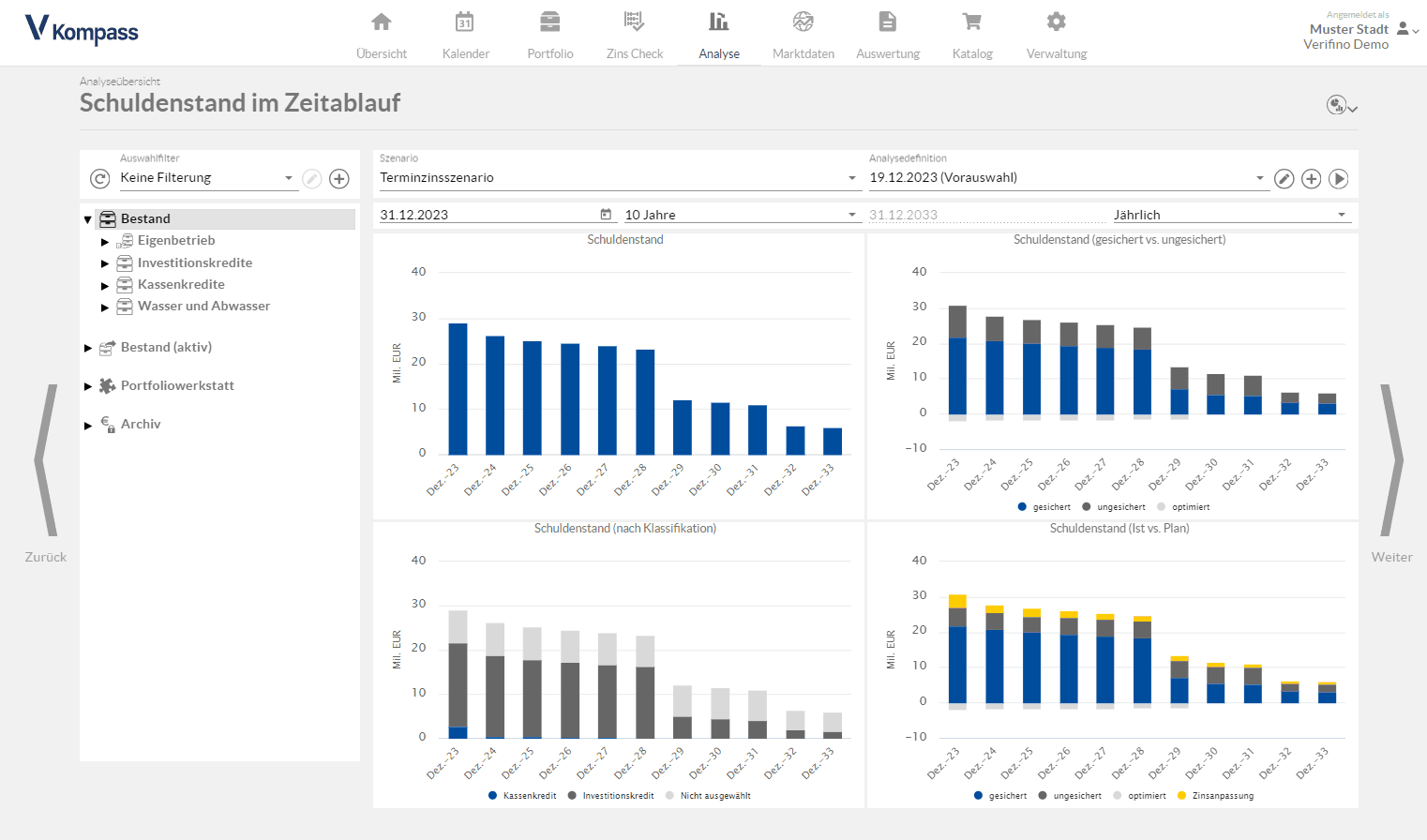Edit the Analysedefinition with pencil icon

[1284, 178]
